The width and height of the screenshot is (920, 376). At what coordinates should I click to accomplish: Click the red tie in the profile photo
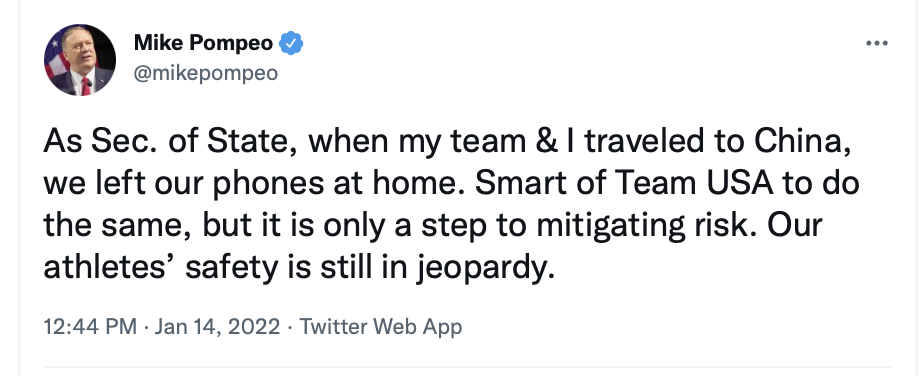[85, 87]
